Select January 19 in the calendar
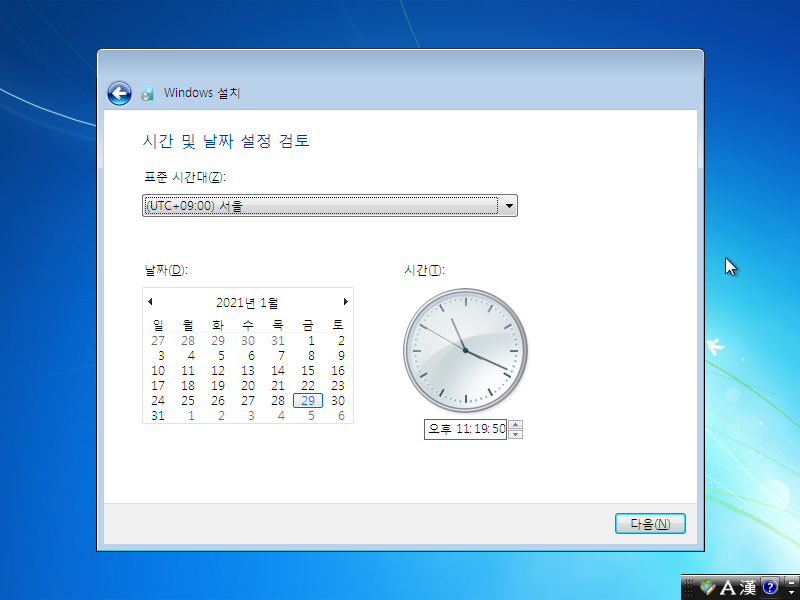Screen dimensions: 800x600 click(218, 386)
